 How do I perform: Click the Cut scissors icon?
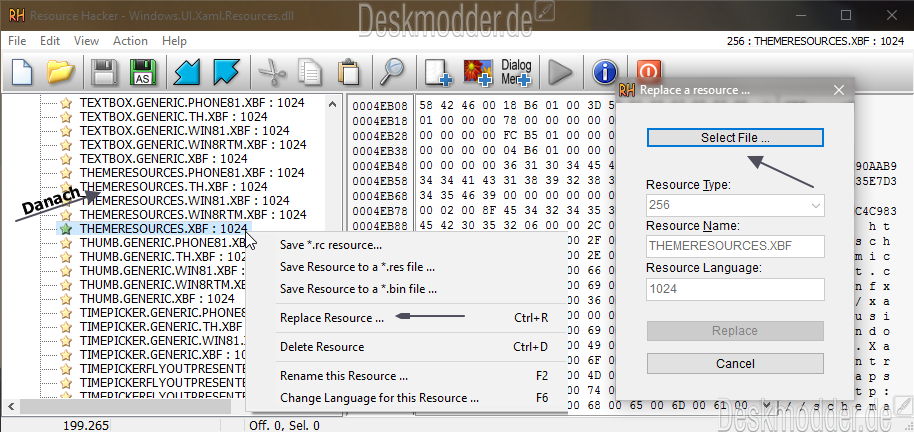(272, 73)
